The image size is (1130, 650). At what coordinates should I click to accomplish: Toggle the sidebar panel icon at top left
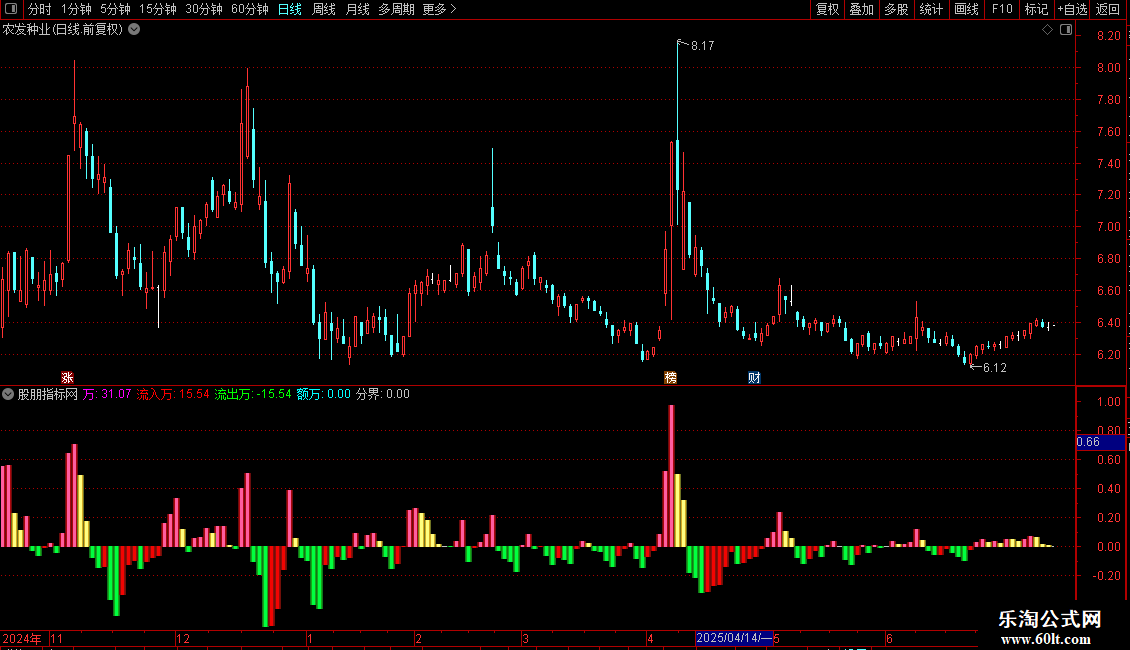[x=11, y=9]
